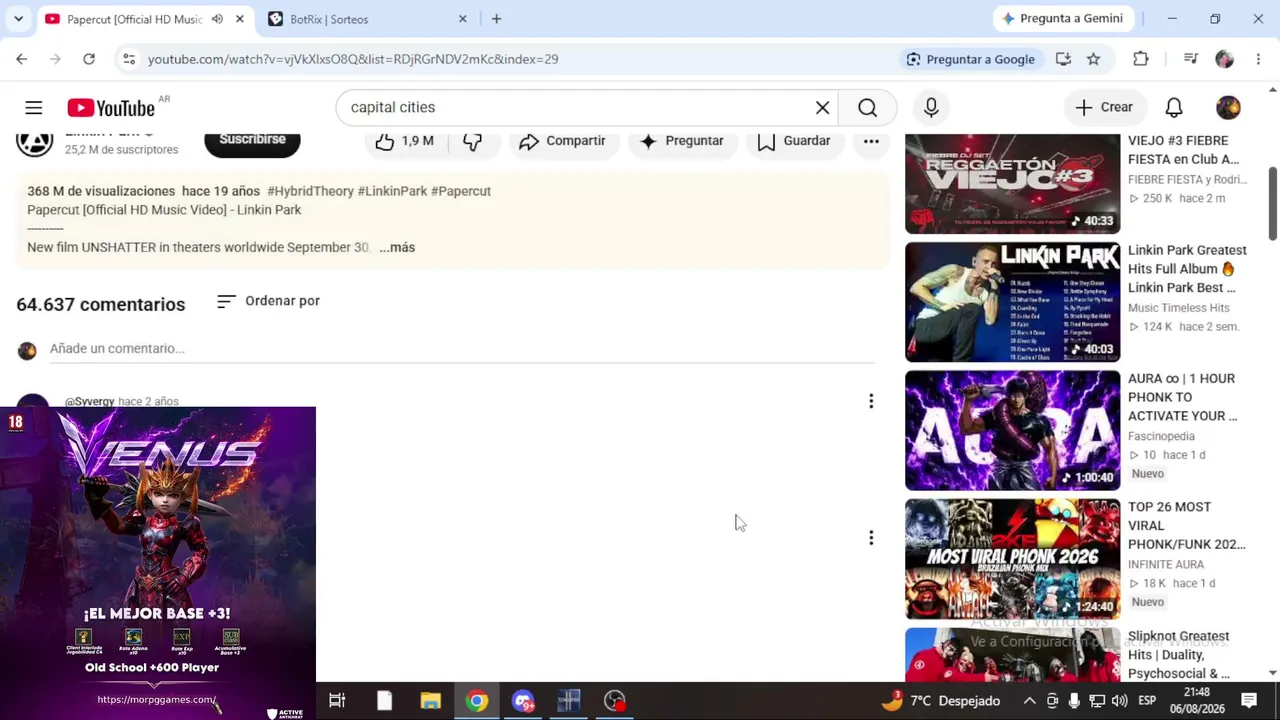Open the Windows notification center
Screen dimensions: 1280x720
[1249, 701]
